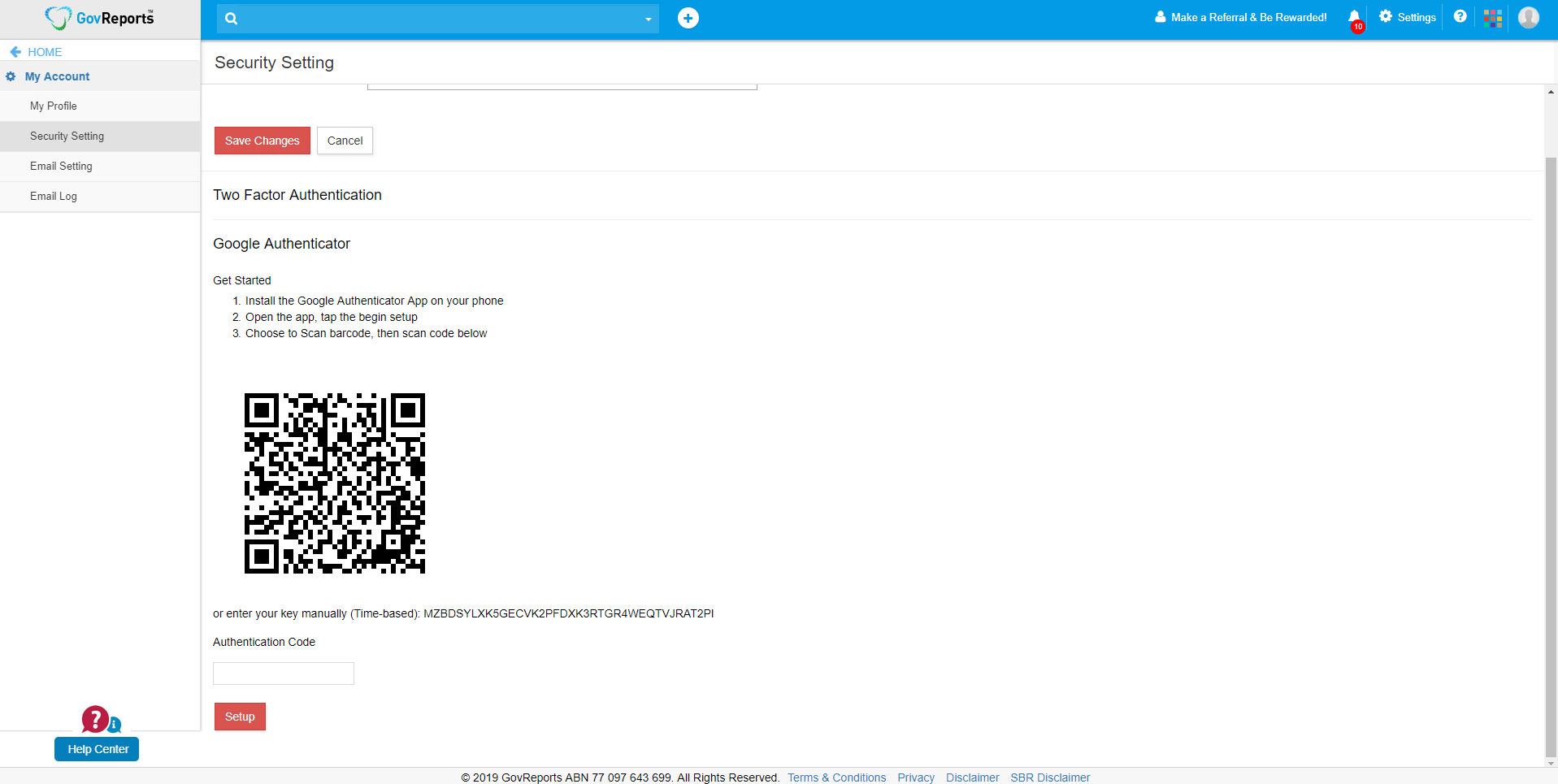Viewport: 1558px width, 784px height.
Task: Click the red Setup button
Action: coord(240,717)
